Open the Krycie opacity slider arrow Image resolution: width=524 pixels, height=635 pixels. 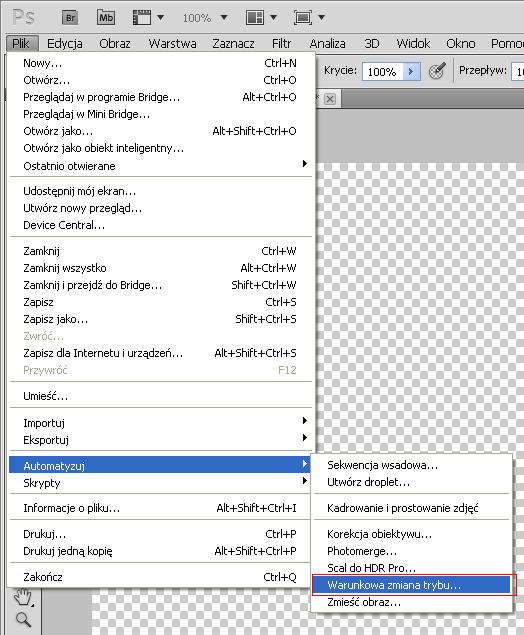[411, 72]
